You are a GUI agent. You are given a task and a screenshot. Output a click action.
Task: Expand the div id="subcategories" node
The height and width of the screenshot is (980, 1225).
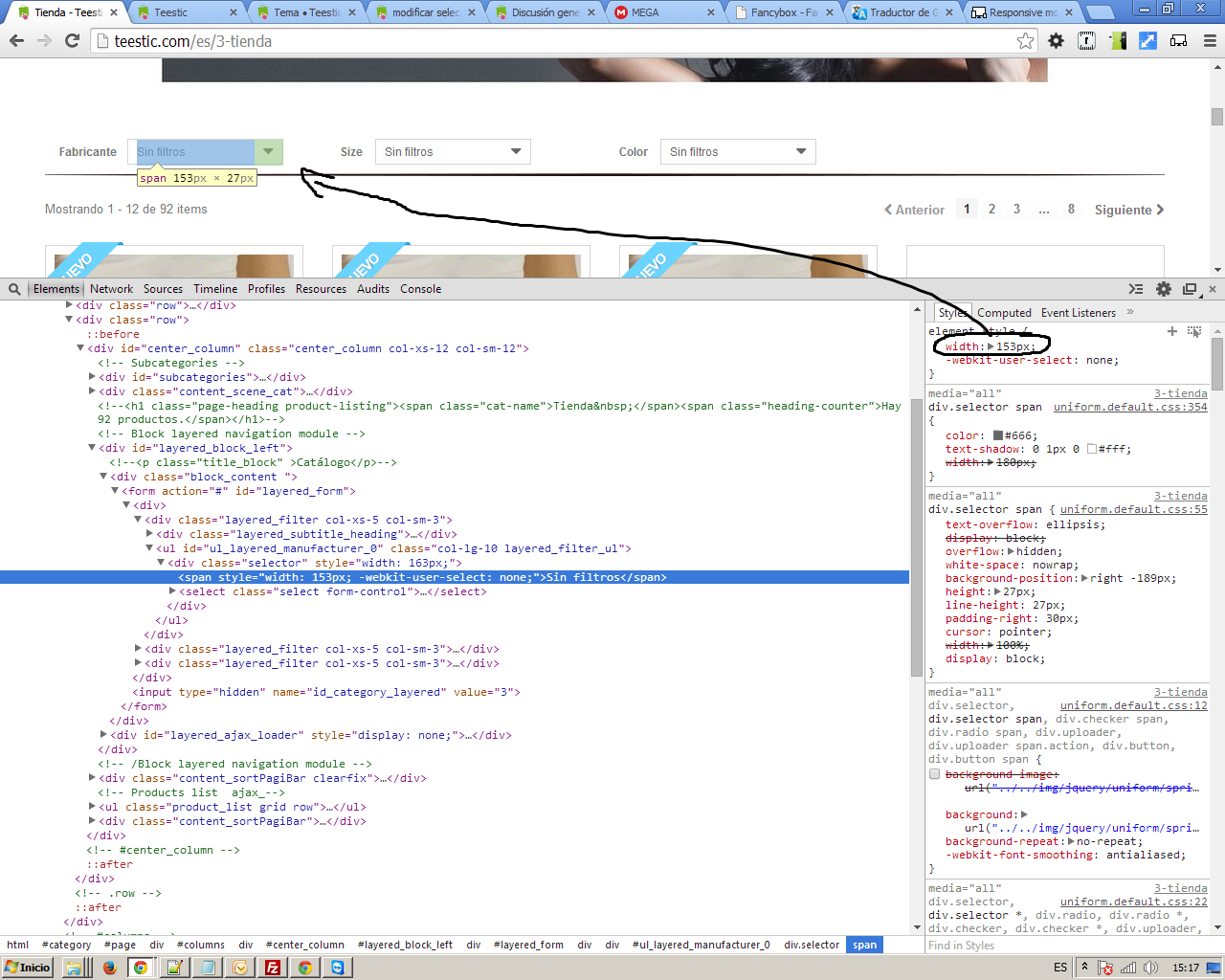92,377
